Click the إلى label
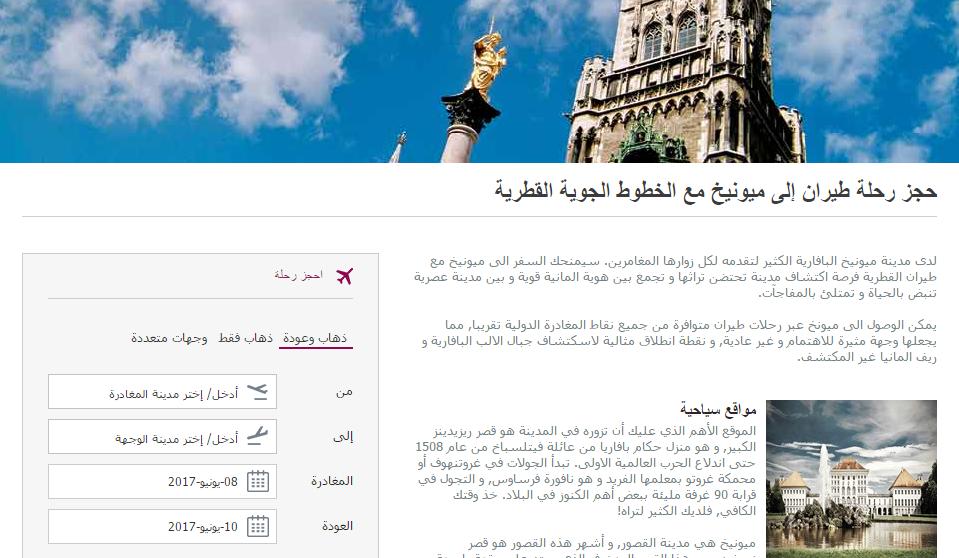This screenshot has height=558, width=959. pos(343,436)
